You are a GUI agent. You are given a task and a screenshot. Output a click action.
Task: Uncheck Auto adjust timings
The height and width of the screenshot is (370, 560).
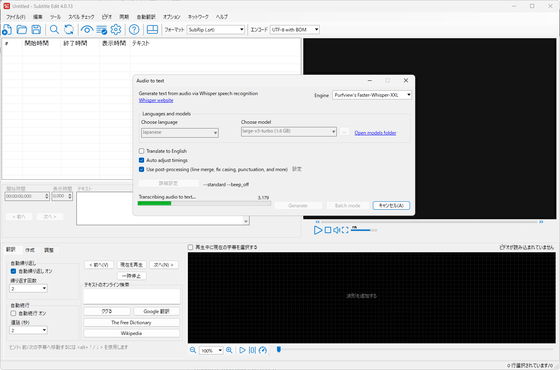141,160
